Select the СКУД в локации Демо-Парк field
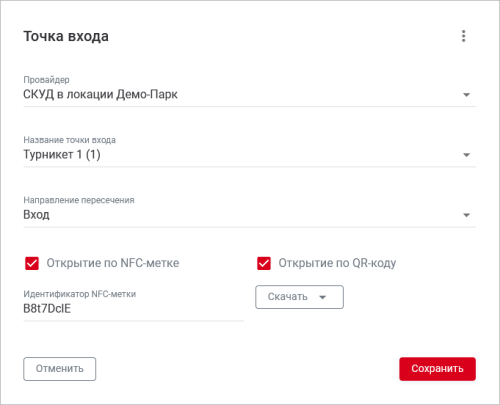 [x=249, y=95]
